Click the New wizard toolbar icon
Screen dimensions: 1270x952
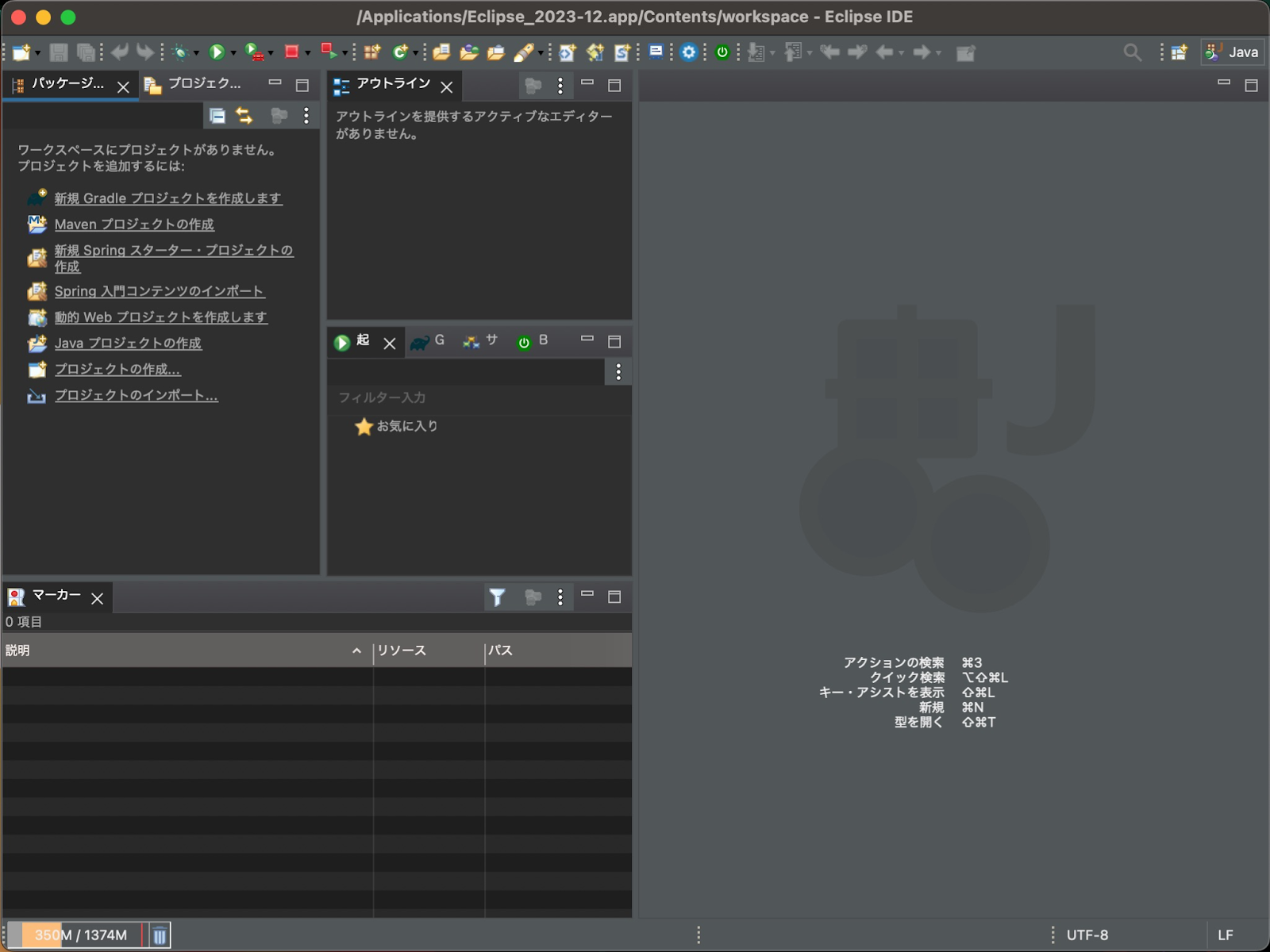click(x=21, y=52)
